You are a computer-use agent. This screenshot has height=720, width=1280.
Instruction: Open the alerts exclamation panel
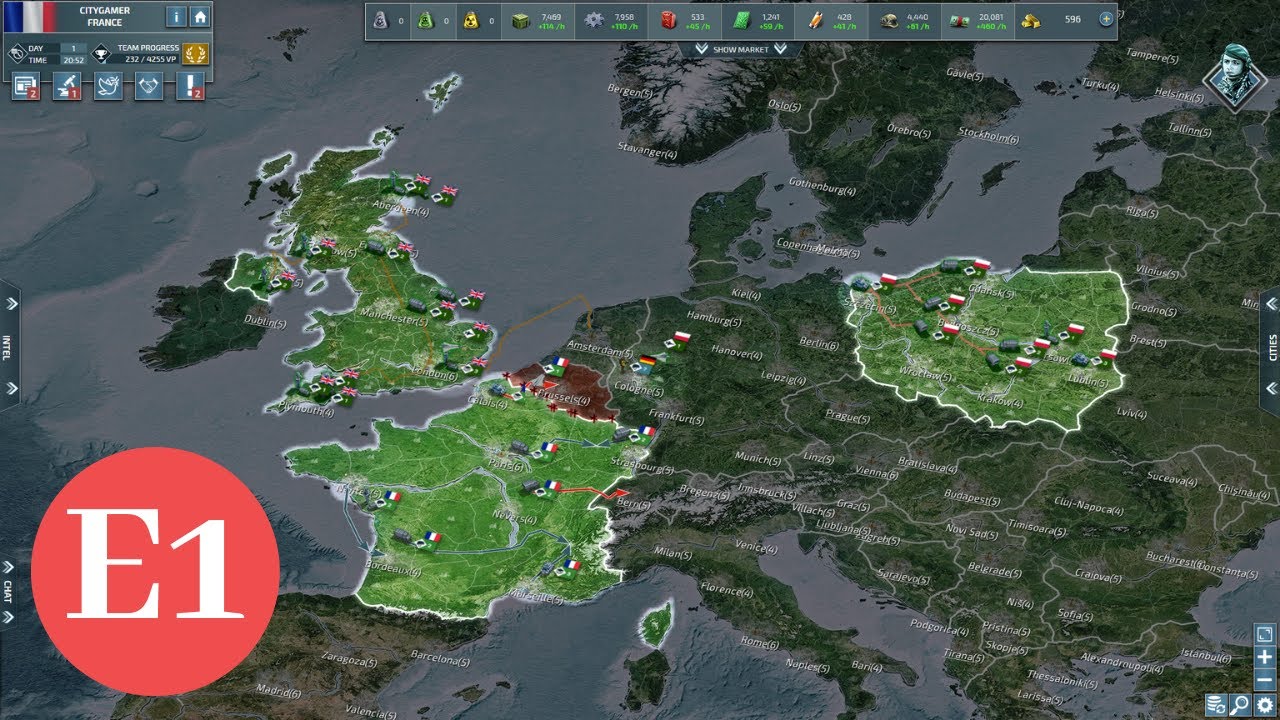point(190,87)
